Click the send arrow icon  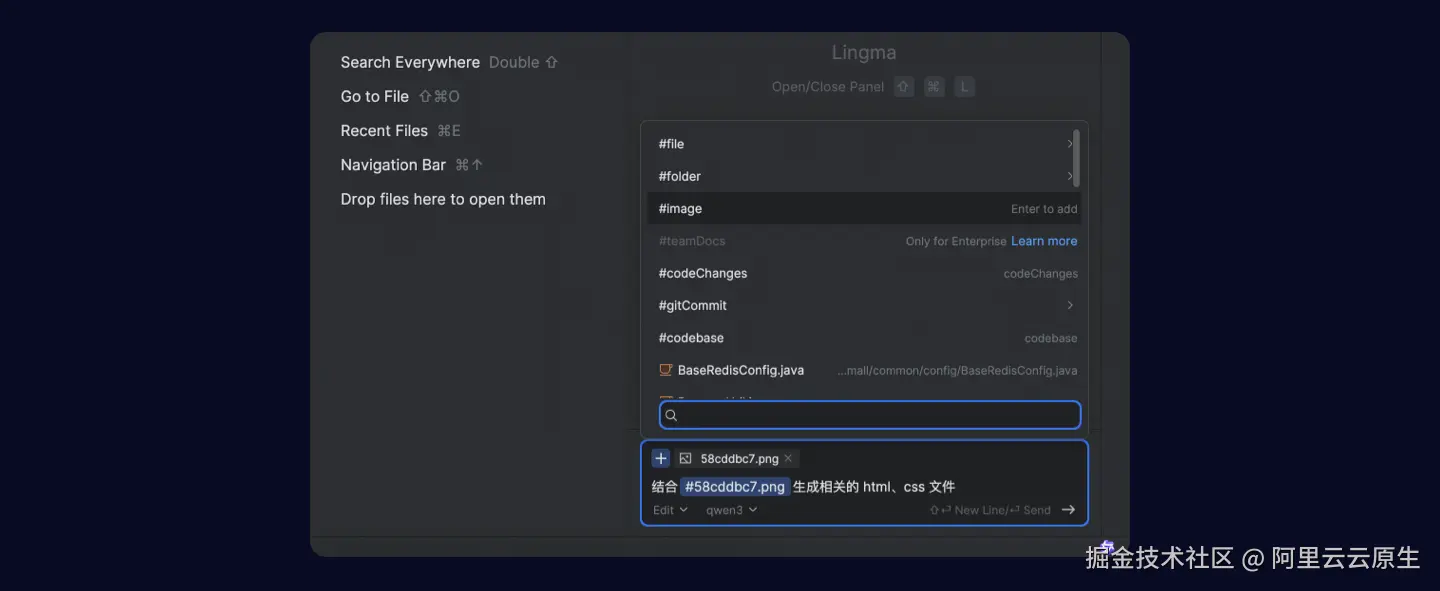(1068, 510)
